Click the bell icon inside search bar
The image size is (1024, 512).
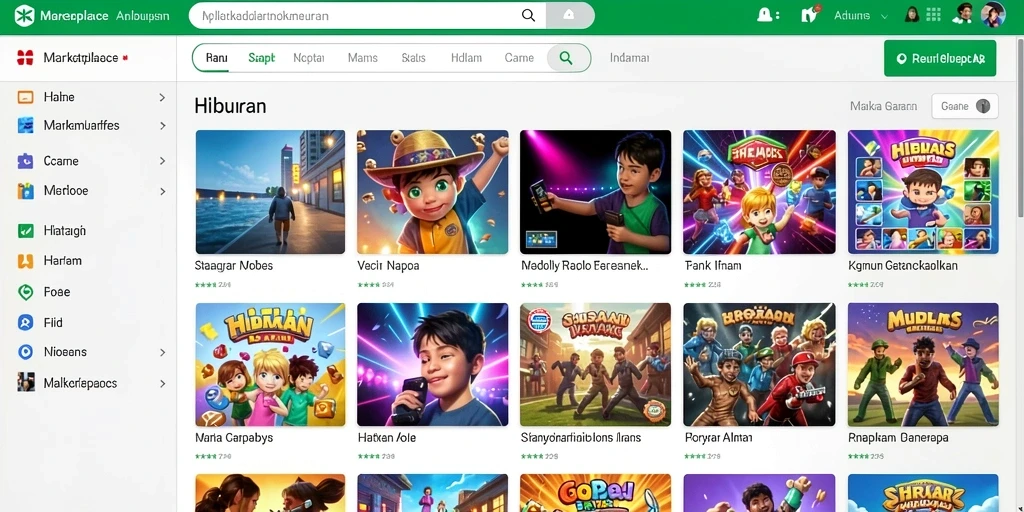pyautogui.click(x=569, y=16)
